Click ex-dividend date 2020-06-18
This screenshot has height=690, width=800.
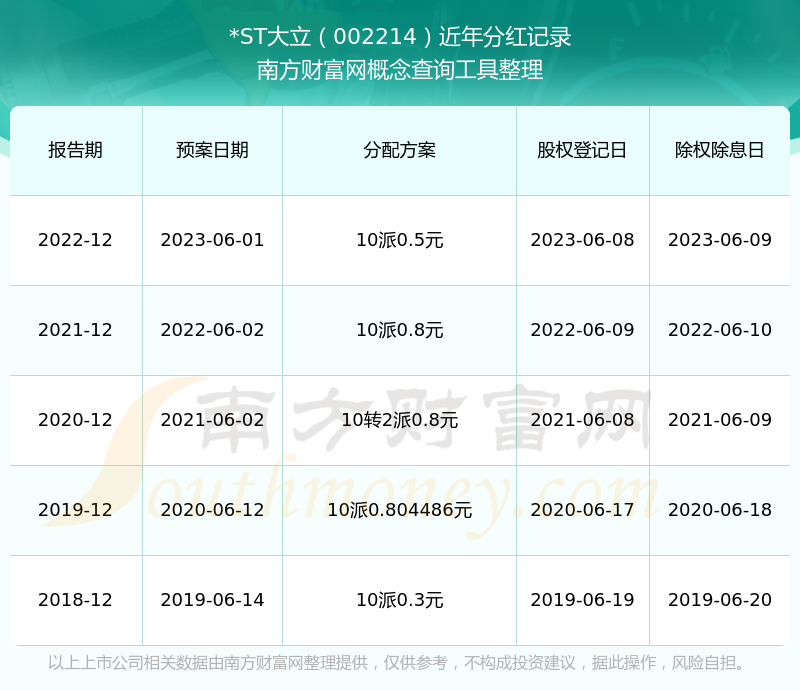click(719, 509)
